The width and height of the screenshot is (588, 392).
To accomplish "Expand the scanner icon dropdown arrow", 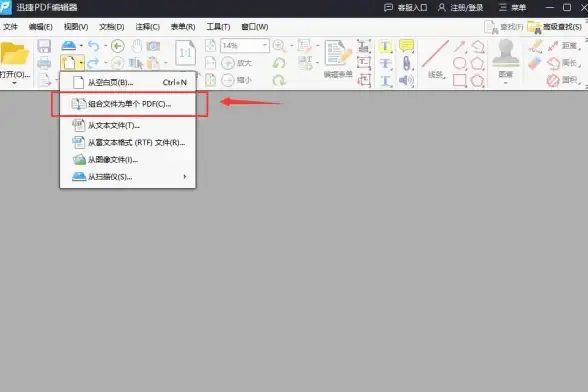I will tap(81, 46).
